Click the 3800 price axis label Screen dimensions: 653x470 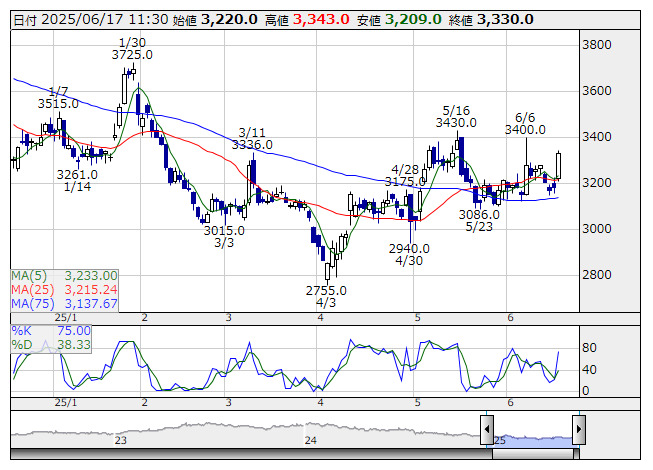[596, 45]
